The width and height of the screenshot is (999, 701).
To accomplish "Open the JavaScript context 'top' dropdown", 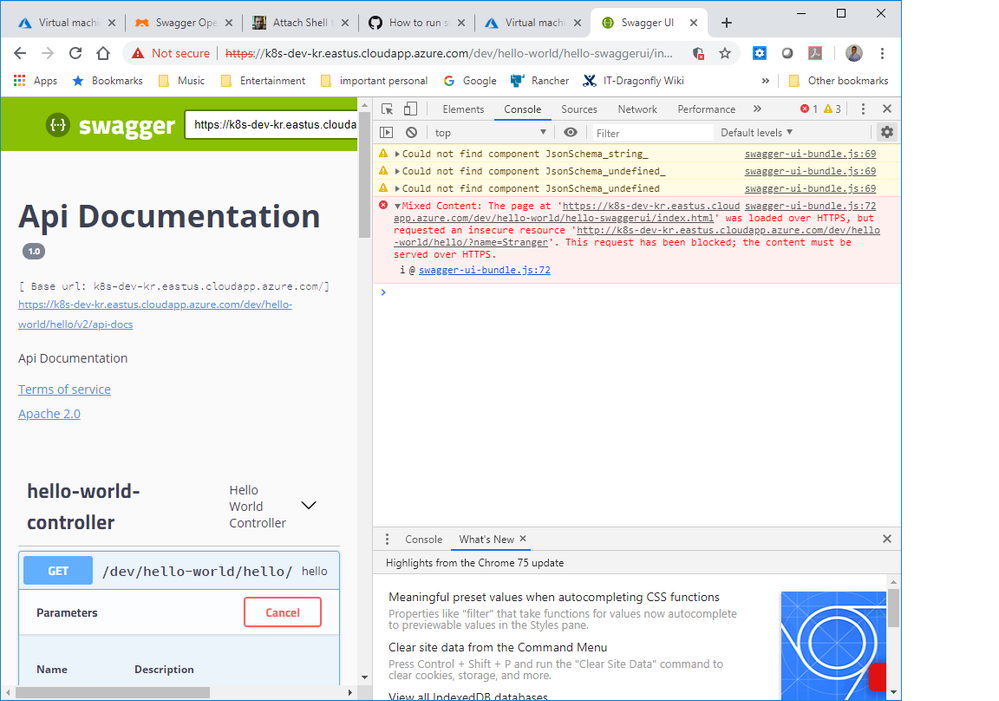I will (x=490, y=132).
